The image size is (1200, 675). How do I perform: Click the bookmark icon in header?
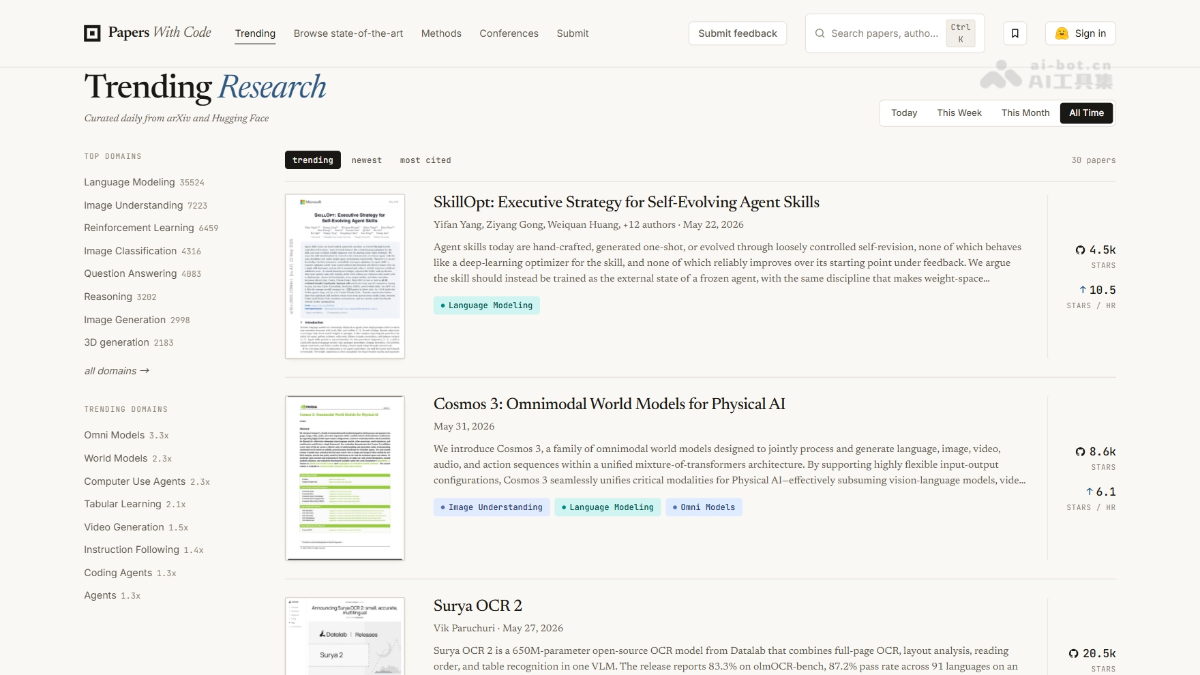(x=1015, y=33)
